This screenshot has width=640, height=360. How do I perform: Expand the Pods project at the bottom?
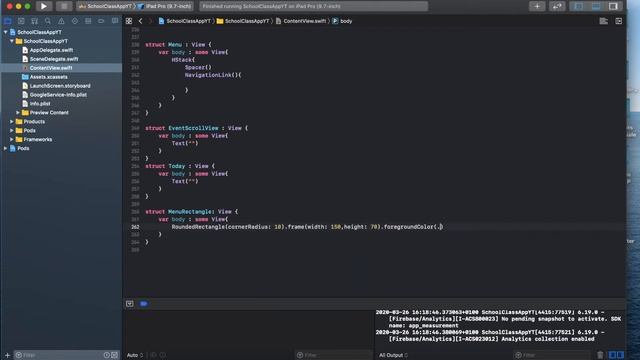(5, 149)
